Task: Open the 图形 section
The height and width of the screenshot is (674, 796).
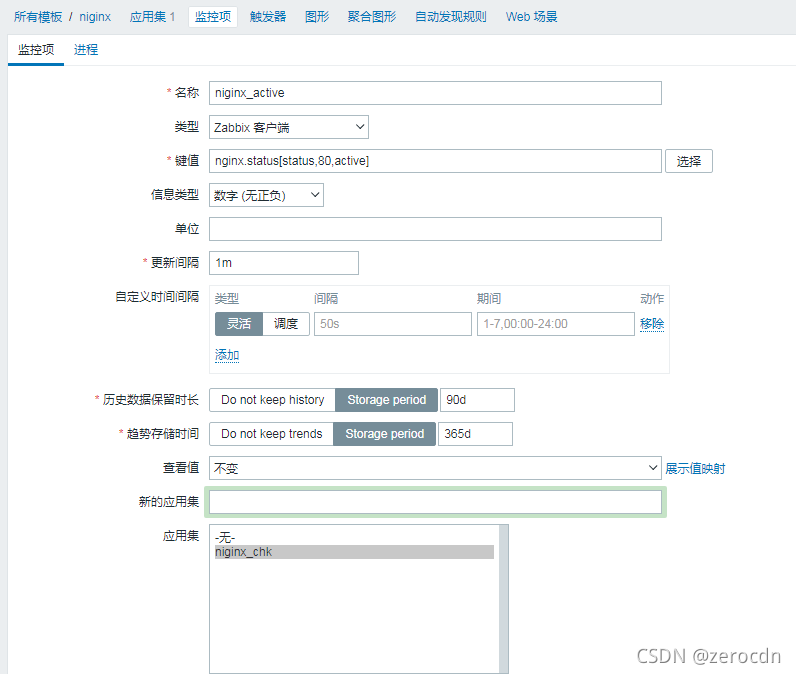Action: click(x=317, y=17)
